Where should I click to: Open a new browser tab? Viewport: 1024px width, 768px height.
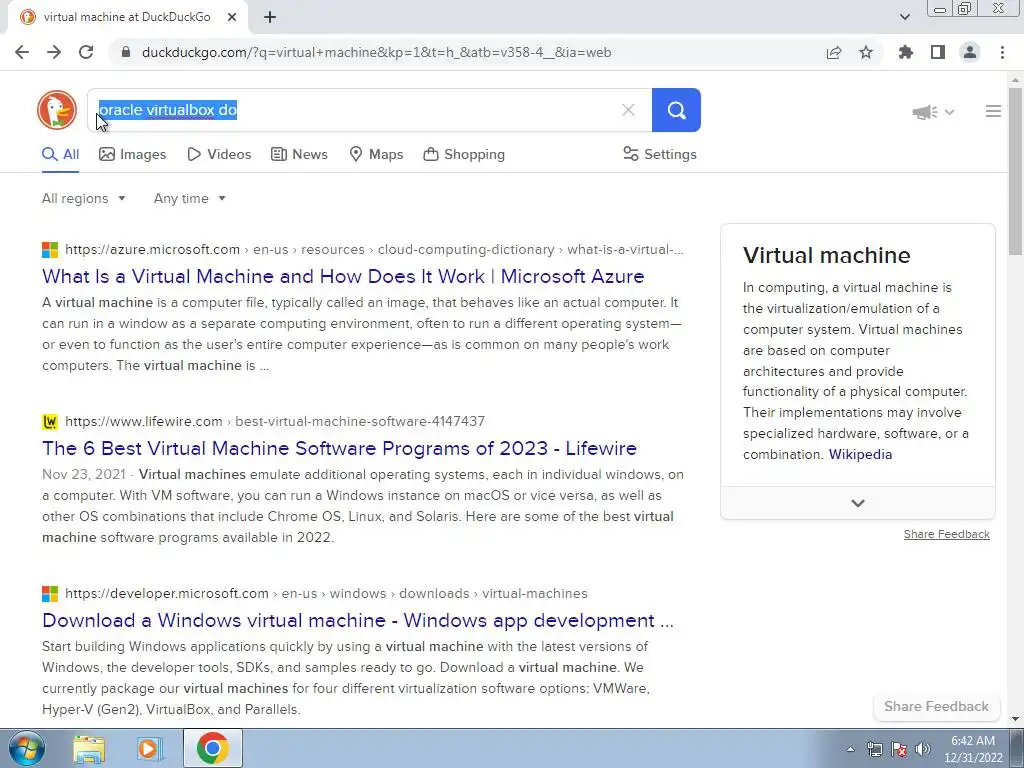(x=270, y=17)
